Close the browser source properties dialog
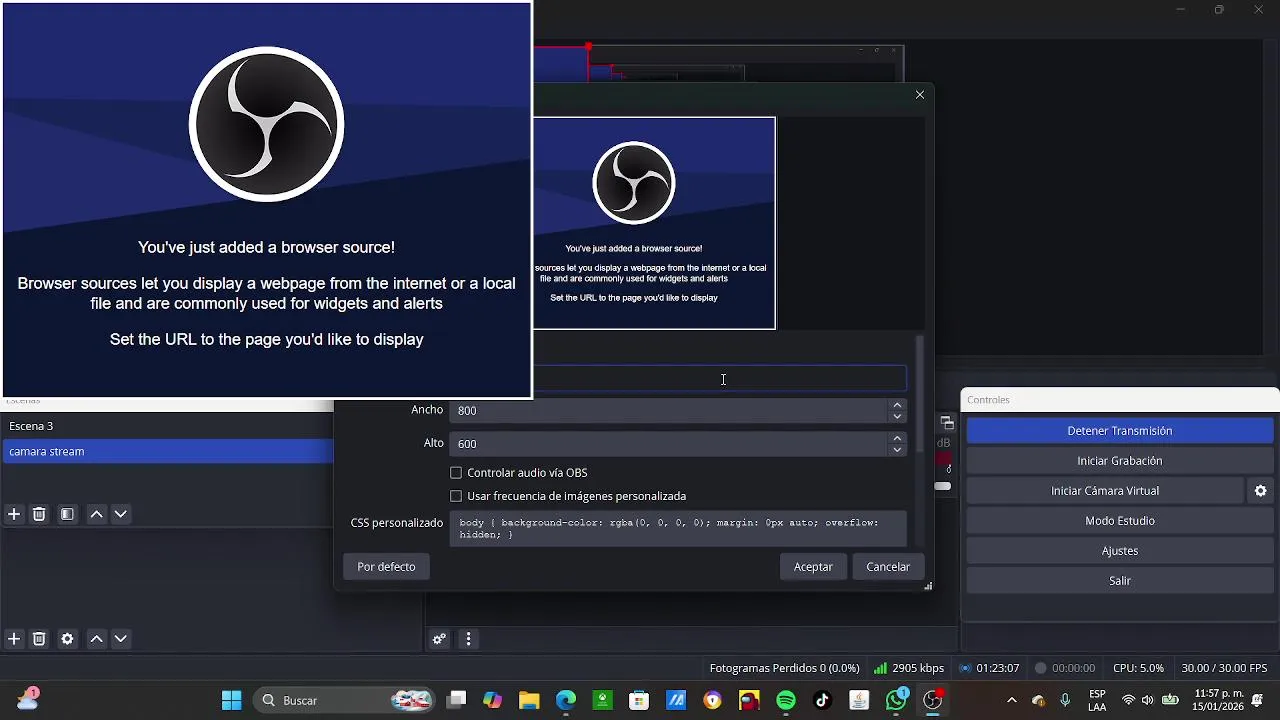1280x720 pixels. pyautogui.click(x=920, y=95)
